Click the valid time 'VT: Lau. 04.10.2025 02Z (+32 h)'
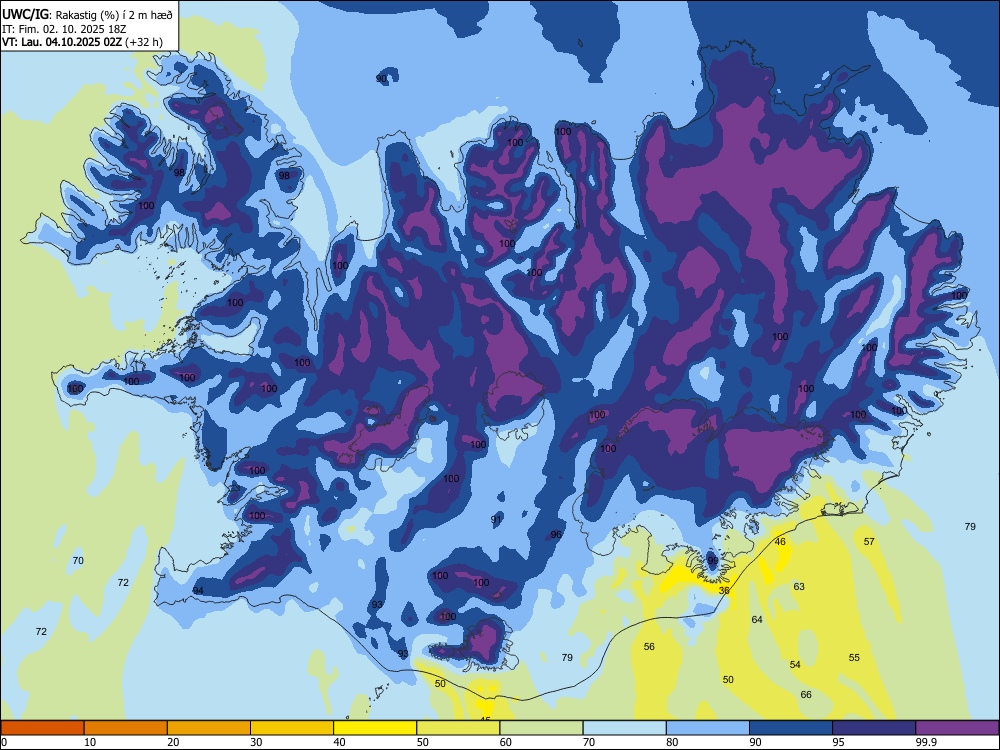1000x750 pixels. 82,42
